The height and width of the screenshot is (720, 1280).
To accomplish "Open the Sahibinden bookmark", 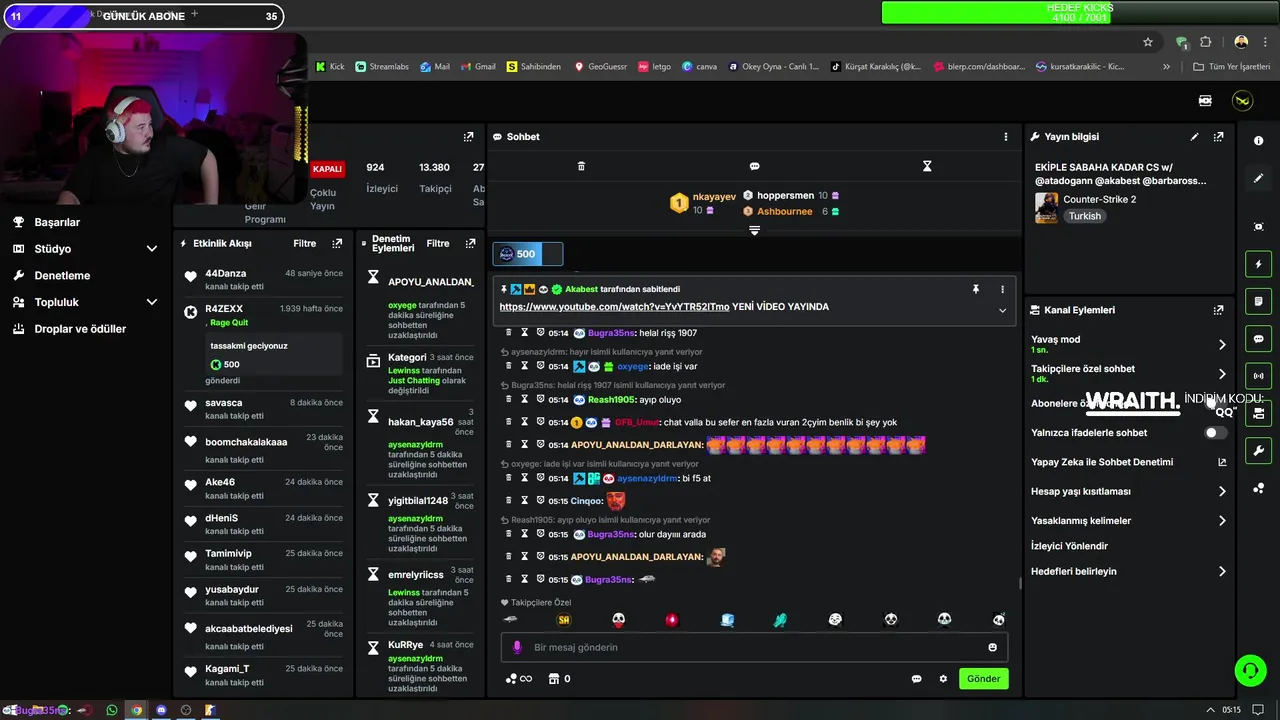I will tap(534, 67).
